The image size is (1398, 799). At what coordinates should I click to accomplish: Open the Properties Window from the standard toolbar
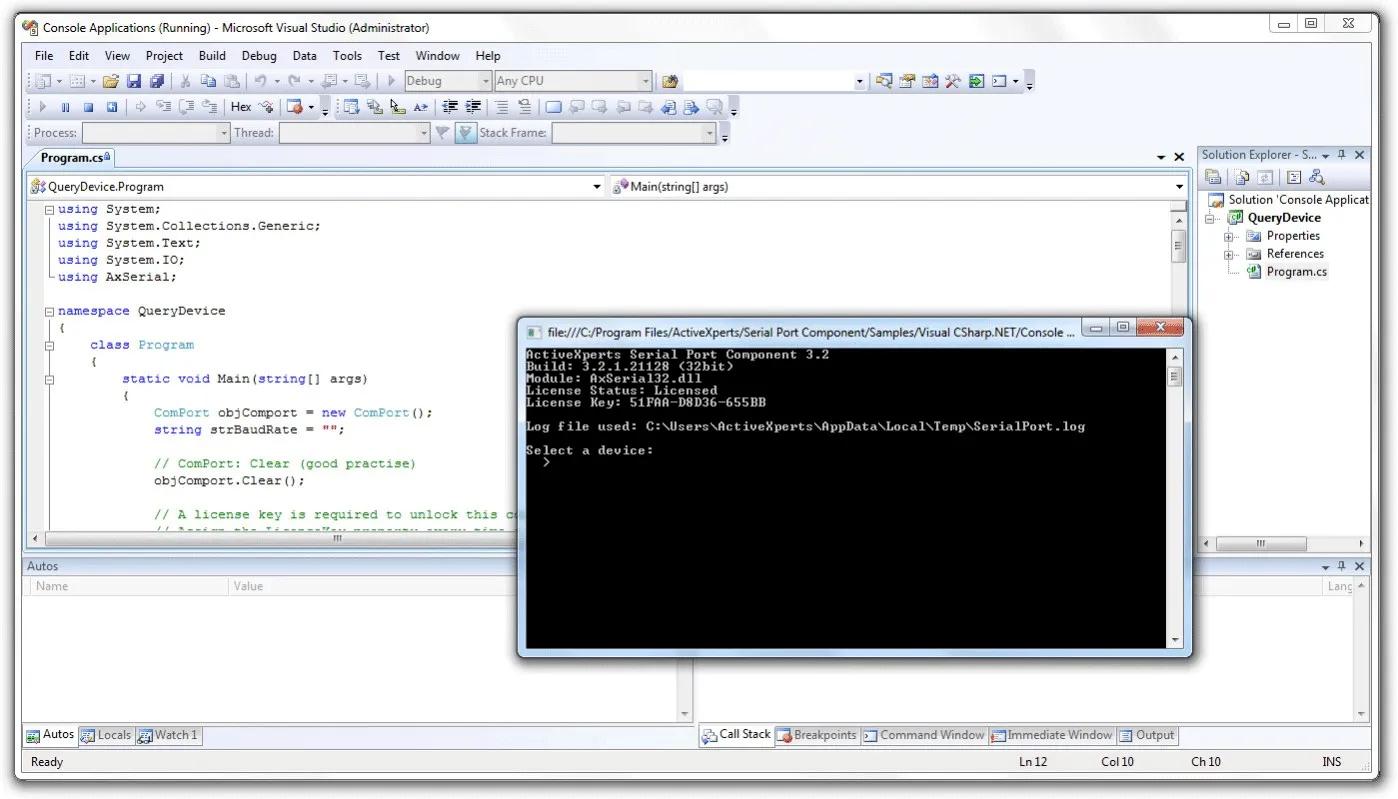click(908, 81)
